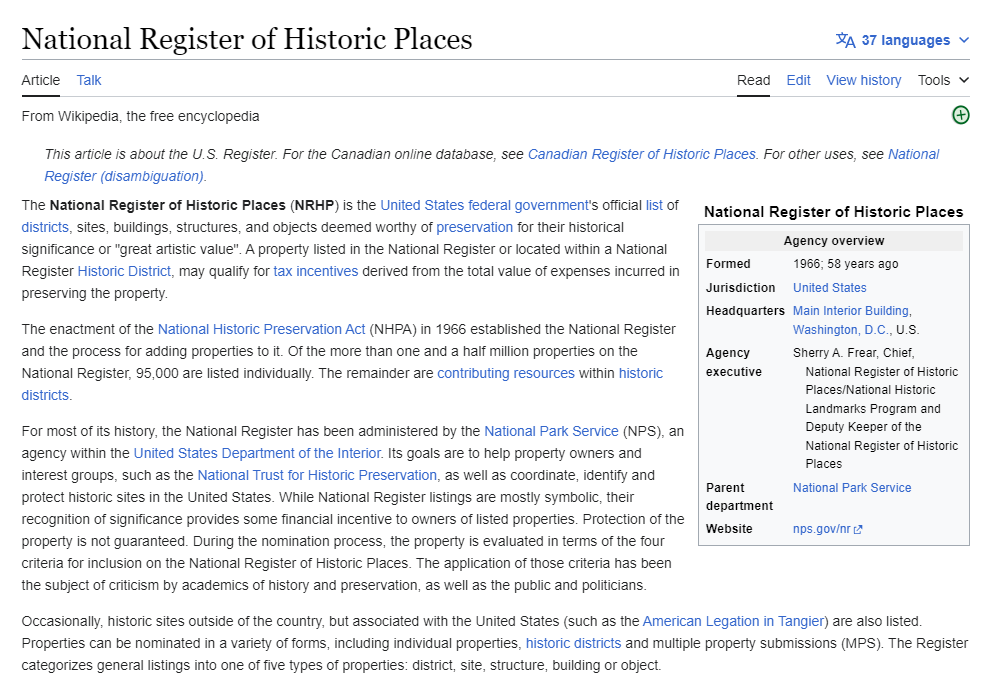The width and height of the screenshot is (994, 674).
Task: Click 'From Wikipedia, the free encyclopedia' text
Action: click(x=140, y=117)
